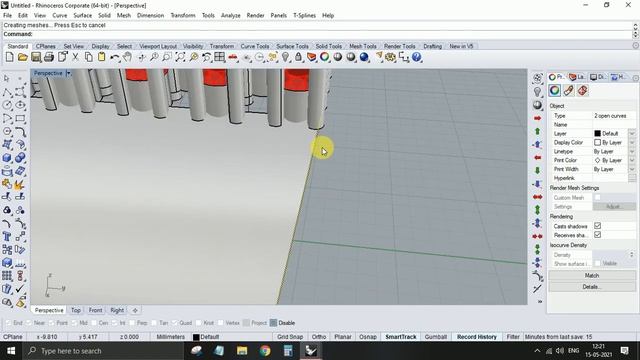Open the Print Color dropdown
The image size is (640, 360).
point(632,160)
